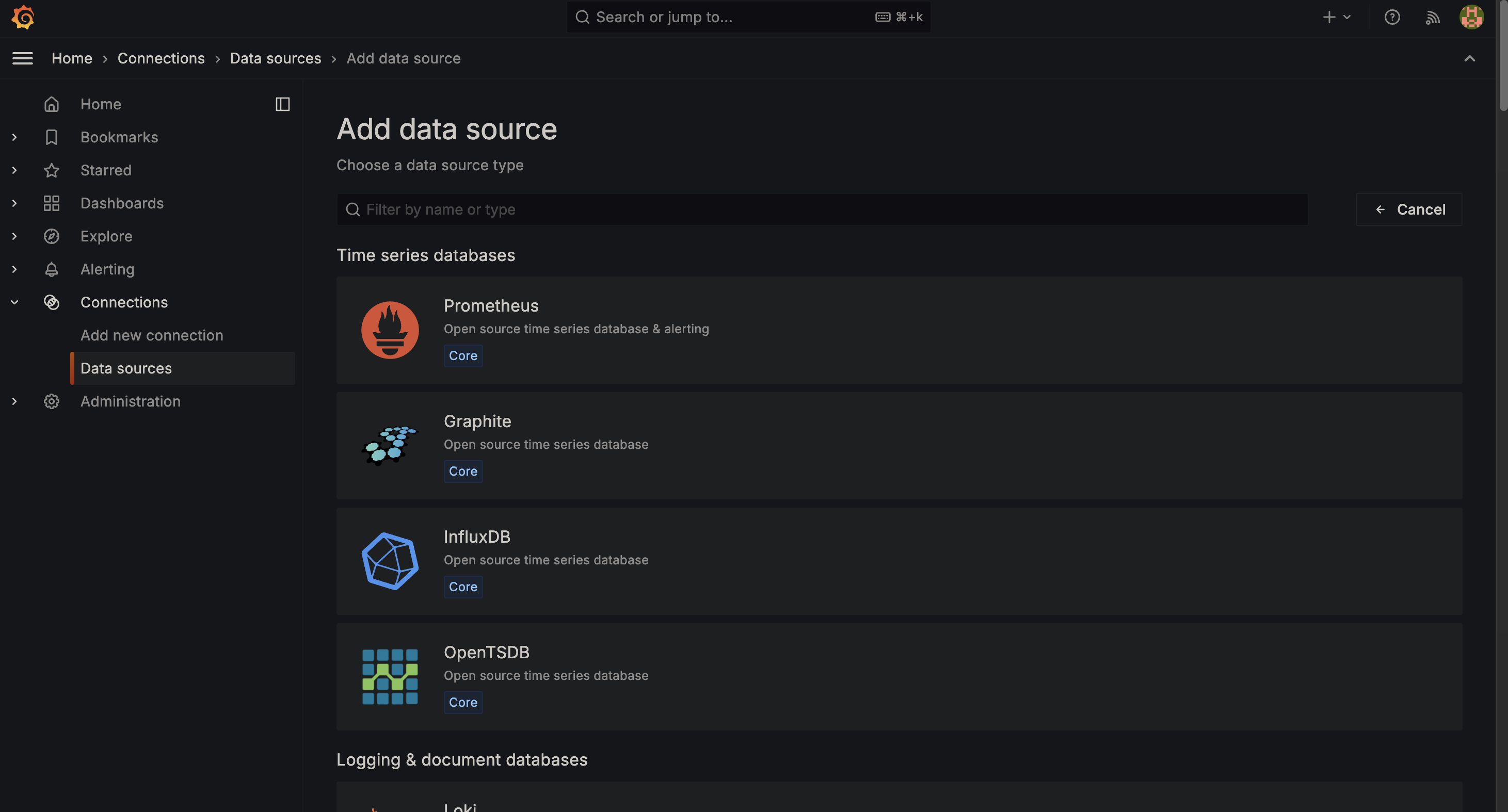Select Add new connection in the sidebar
This screenshot has height=812, width=1508.
pyautogui.click(x=152, y=335)
